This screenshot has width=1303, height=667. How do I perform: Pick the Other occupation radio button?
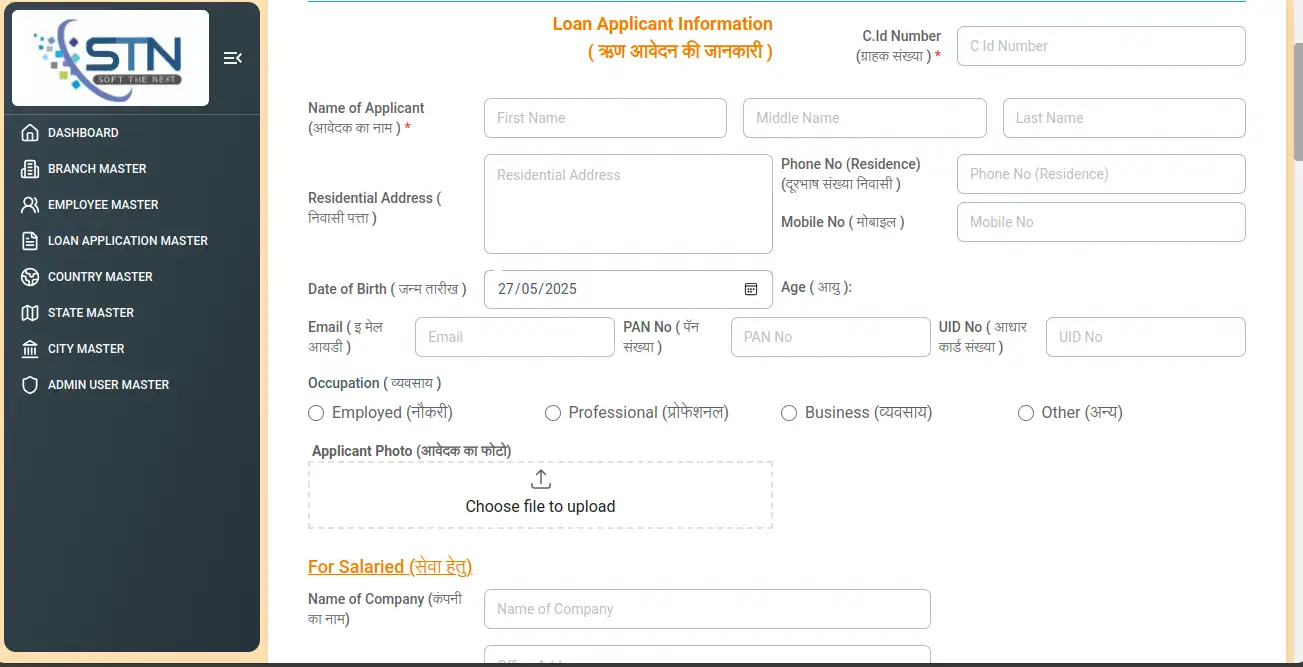[1025, 413]
